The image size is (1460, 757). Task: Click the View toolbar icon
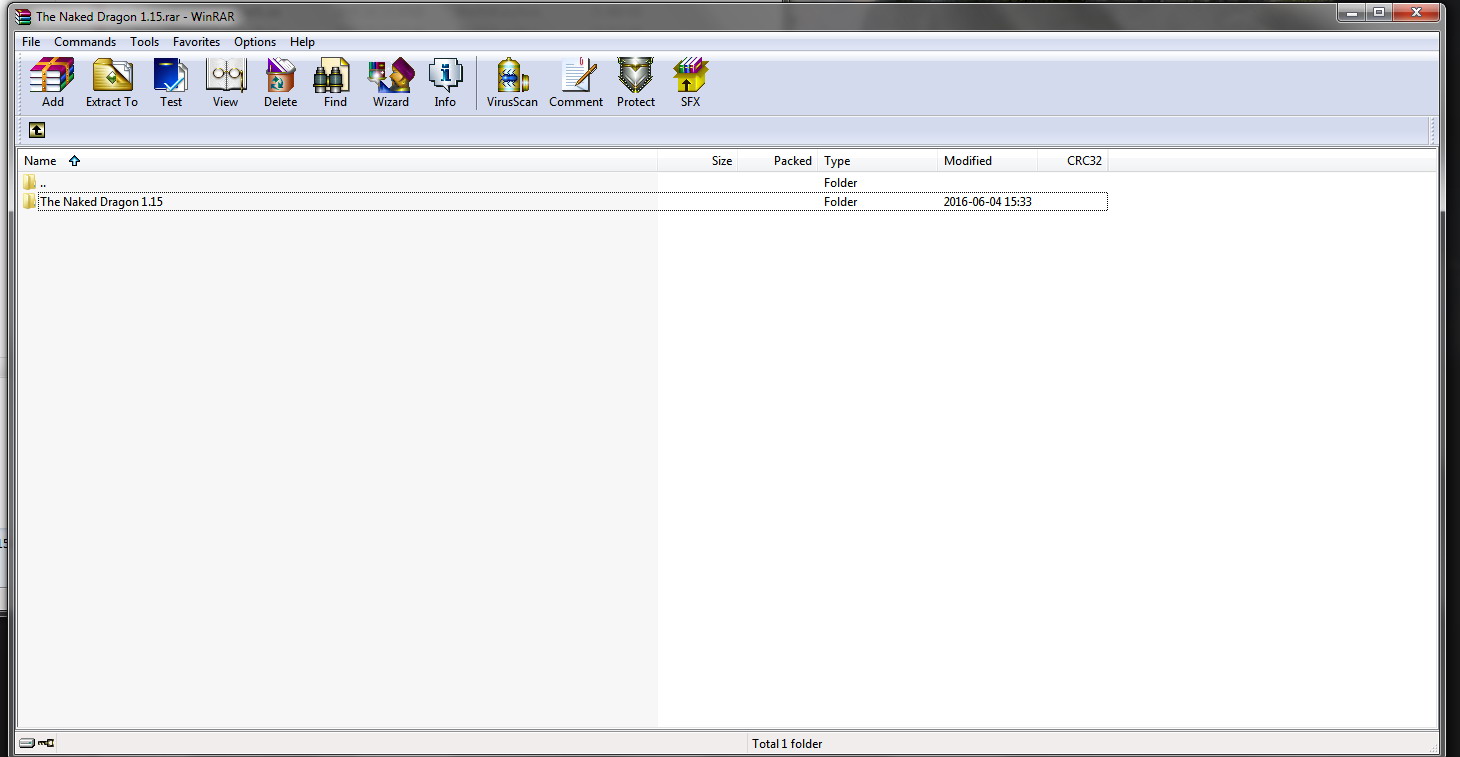point(226,83)
